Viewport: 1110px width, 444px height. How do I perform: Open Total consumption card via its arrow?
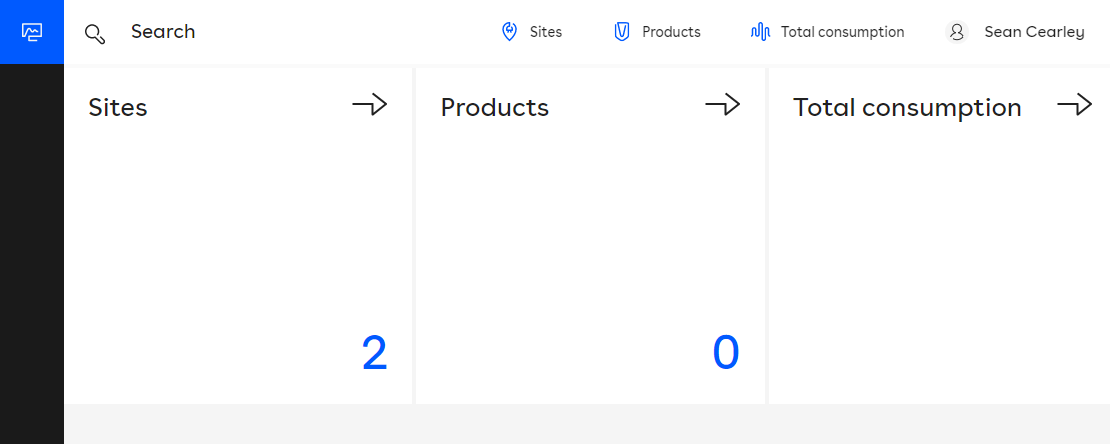[x=1074, y=105]
